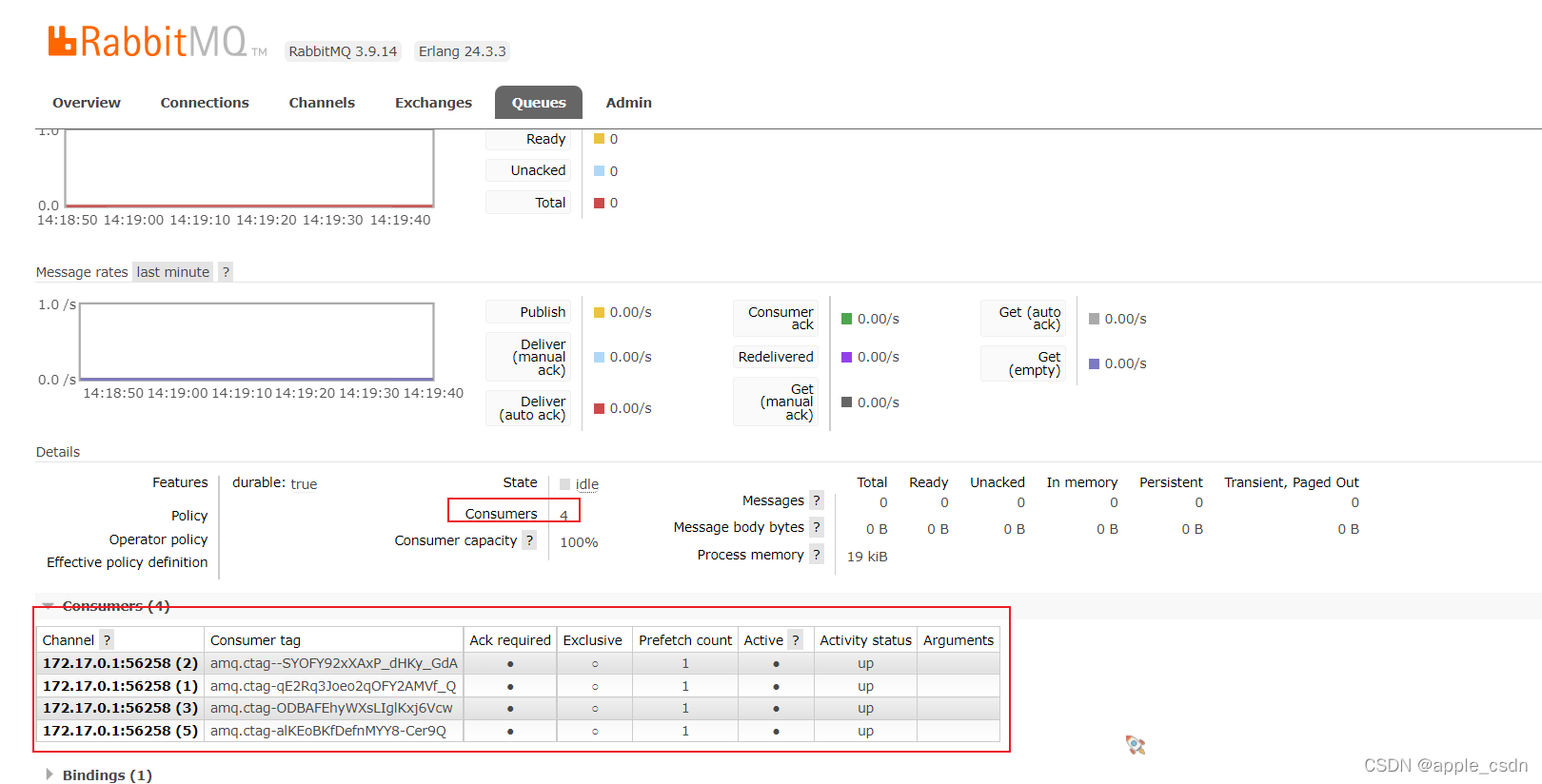Open help for Channel column
Image resolution: width=1542 pixels, height=784 pixels.
(x=107, y=640)
